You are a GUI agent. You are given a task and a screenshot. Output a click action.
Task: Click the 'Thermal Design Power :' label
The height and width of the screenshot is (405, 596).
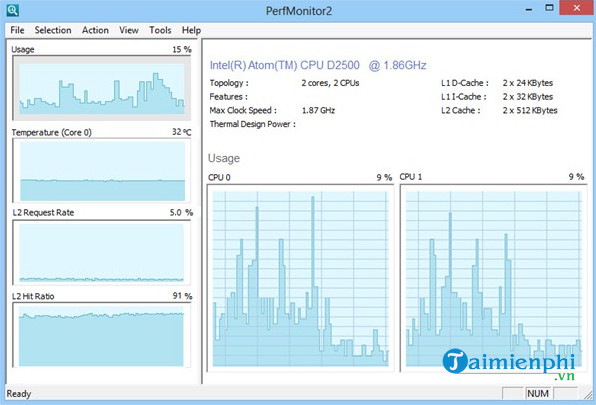tap(252, 124)
